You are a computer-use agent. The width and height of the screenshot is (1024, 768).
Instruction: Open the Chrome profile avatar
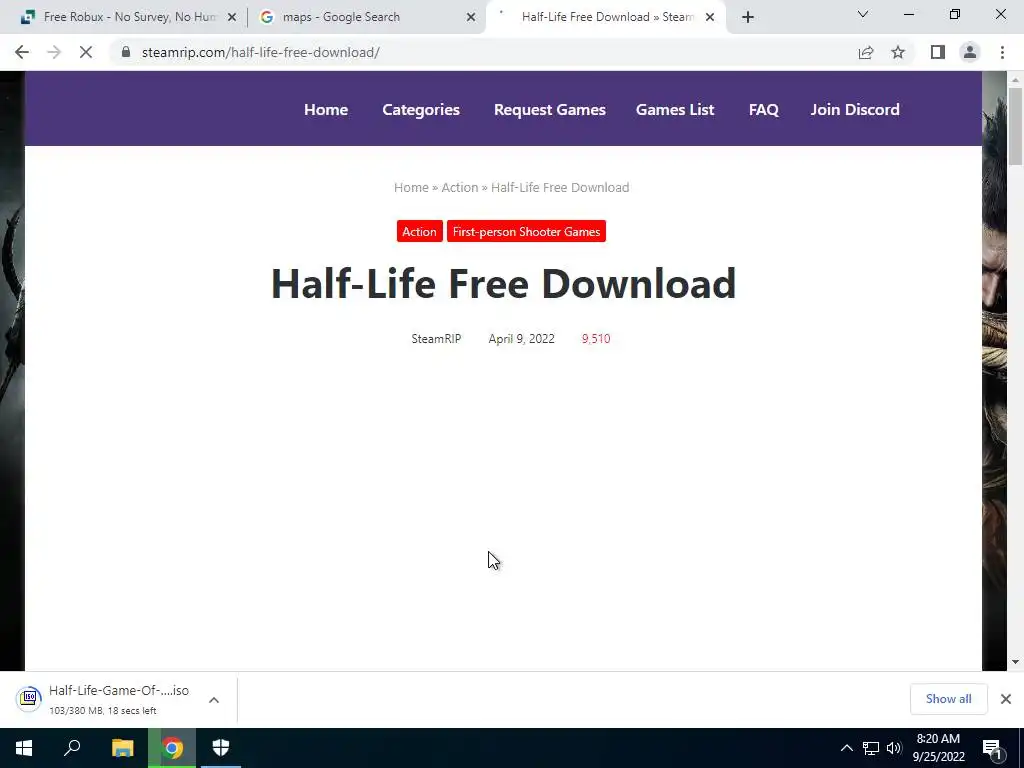(x=970, y=52)
